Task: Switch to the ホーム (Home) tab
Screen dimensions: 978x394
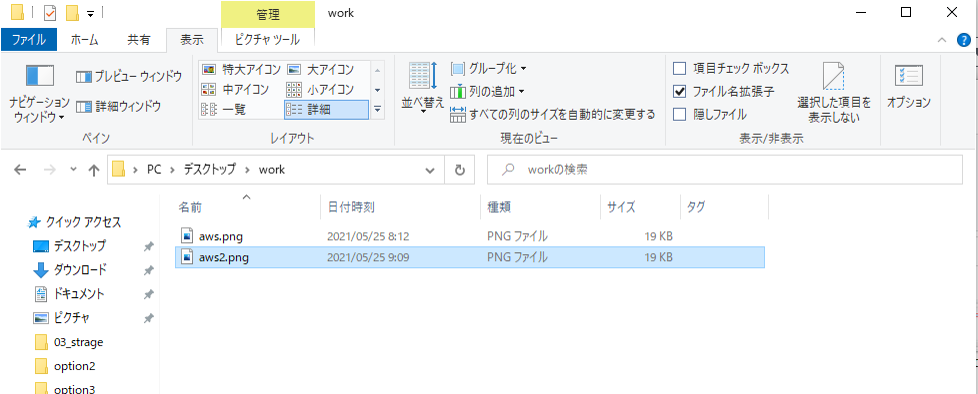Action: point(85,40)
